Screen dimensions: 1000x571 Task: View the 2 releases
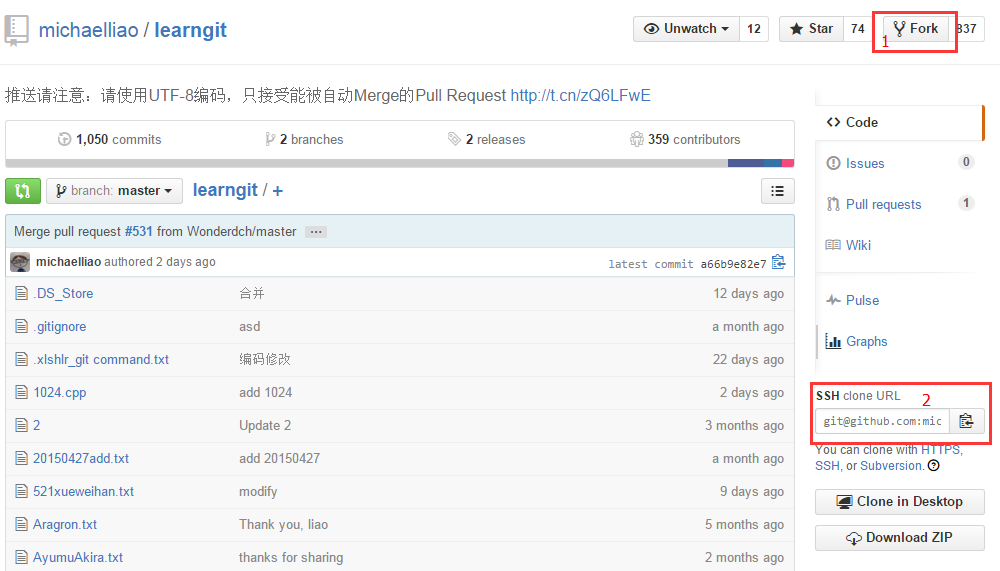pyautogui.click(x=487, y=139)
